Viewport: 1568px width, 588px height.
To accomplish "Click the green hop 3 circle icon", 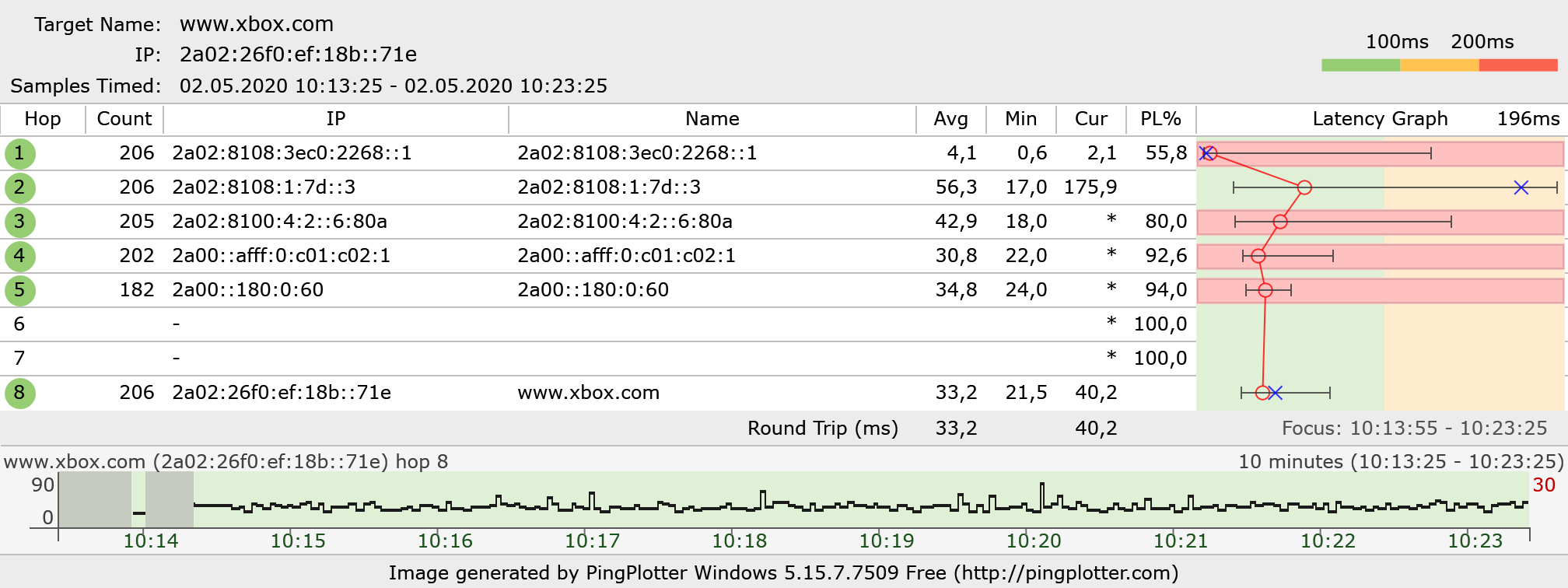I will [x=19, y=222].
